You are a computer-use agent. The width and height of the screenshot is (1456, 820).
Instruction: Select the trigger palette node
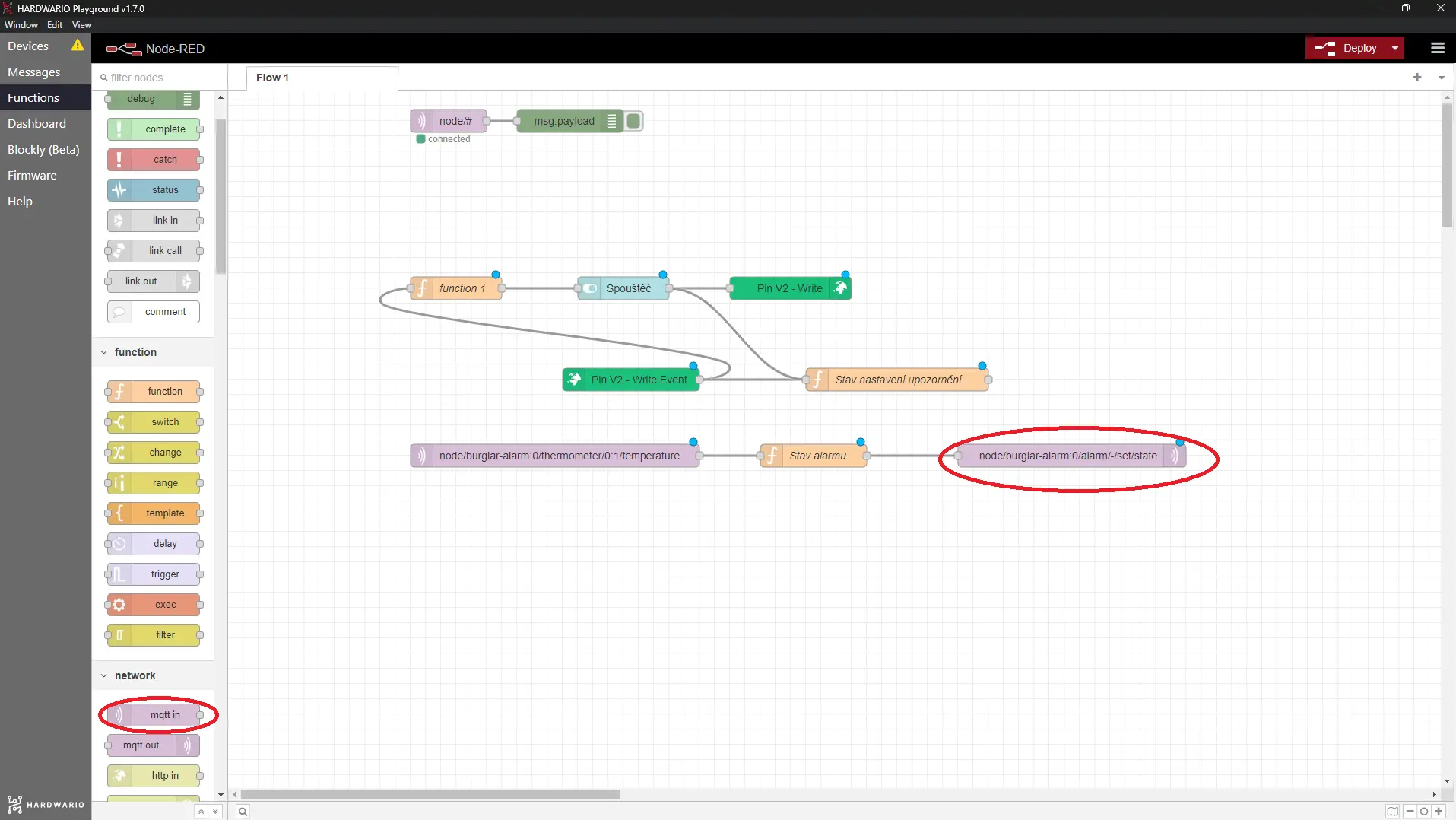pos(154,574)
